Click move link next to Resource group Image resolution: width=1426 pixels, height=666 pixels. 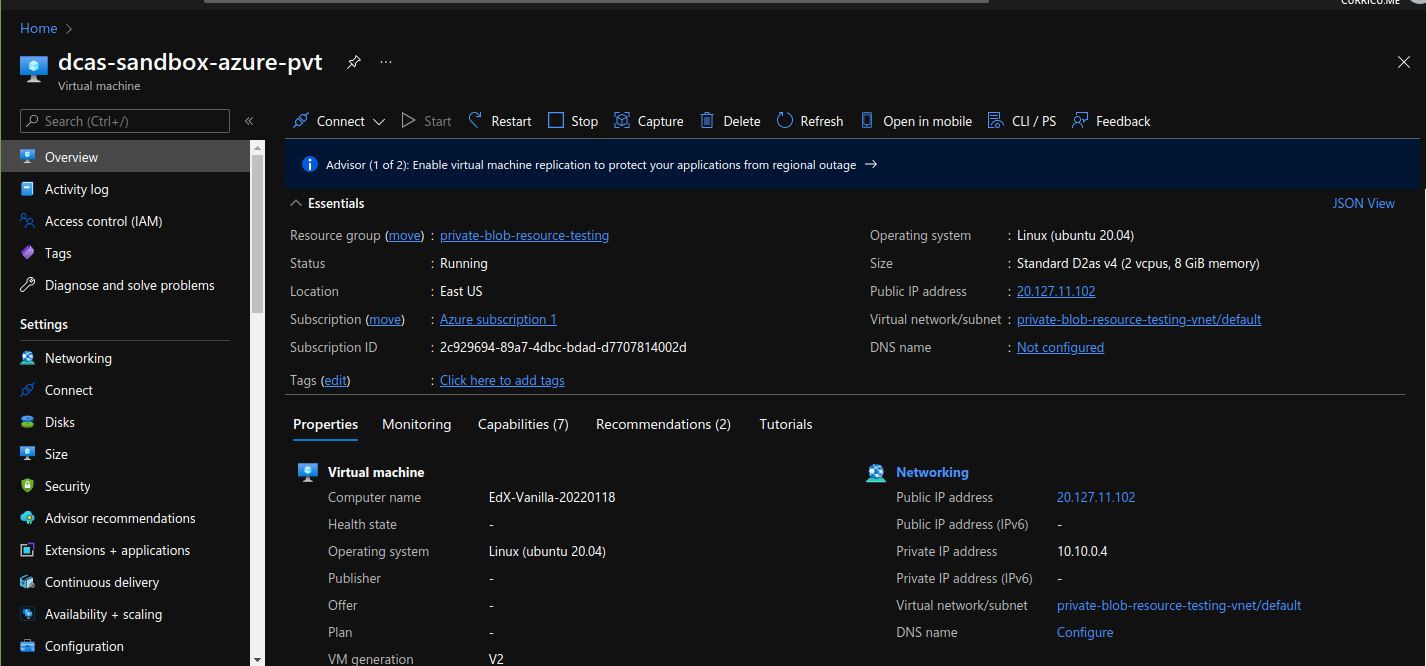(405, 235)
